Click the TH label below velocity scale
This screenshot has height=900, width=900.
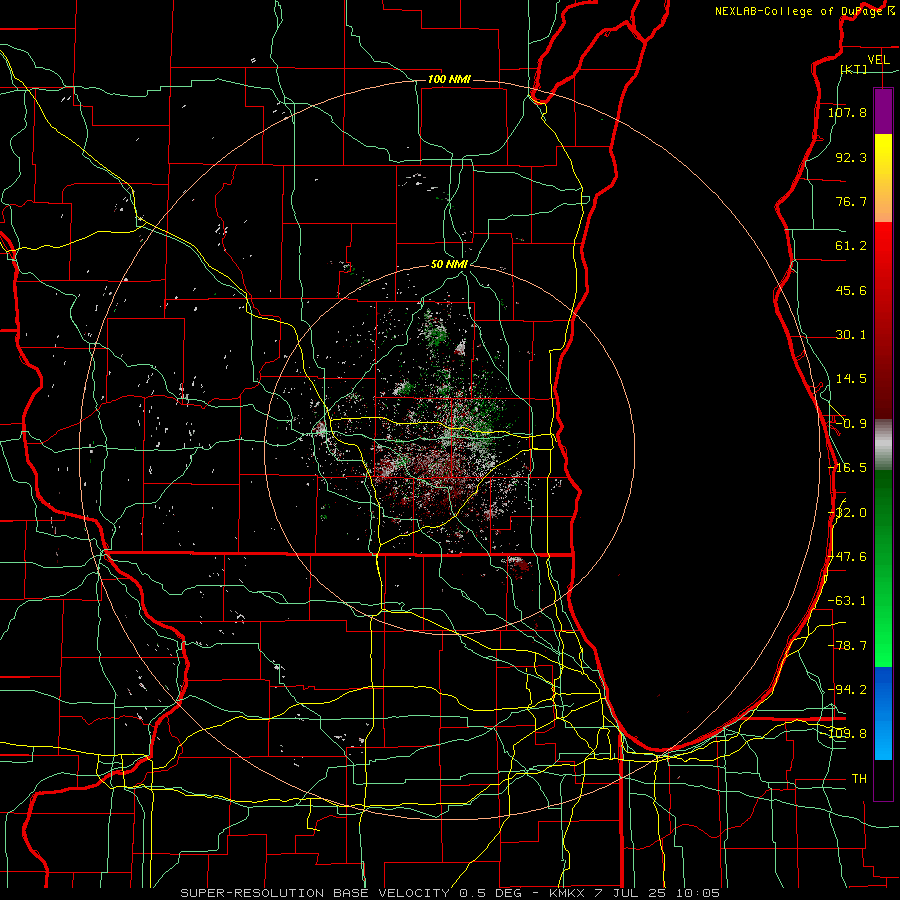(859, 779)
